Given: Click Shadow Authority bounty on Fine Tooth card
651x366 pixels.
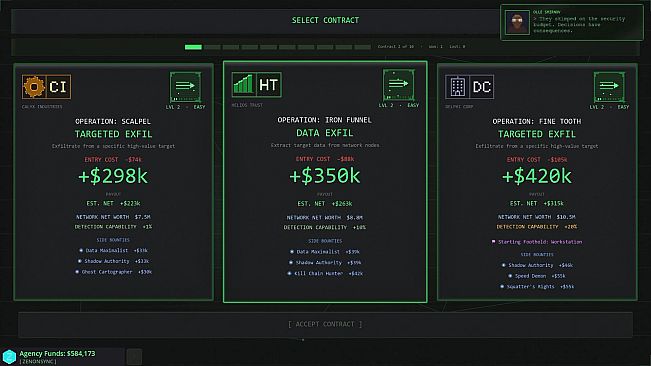Looking at the screenshot, I should point(536,265).
